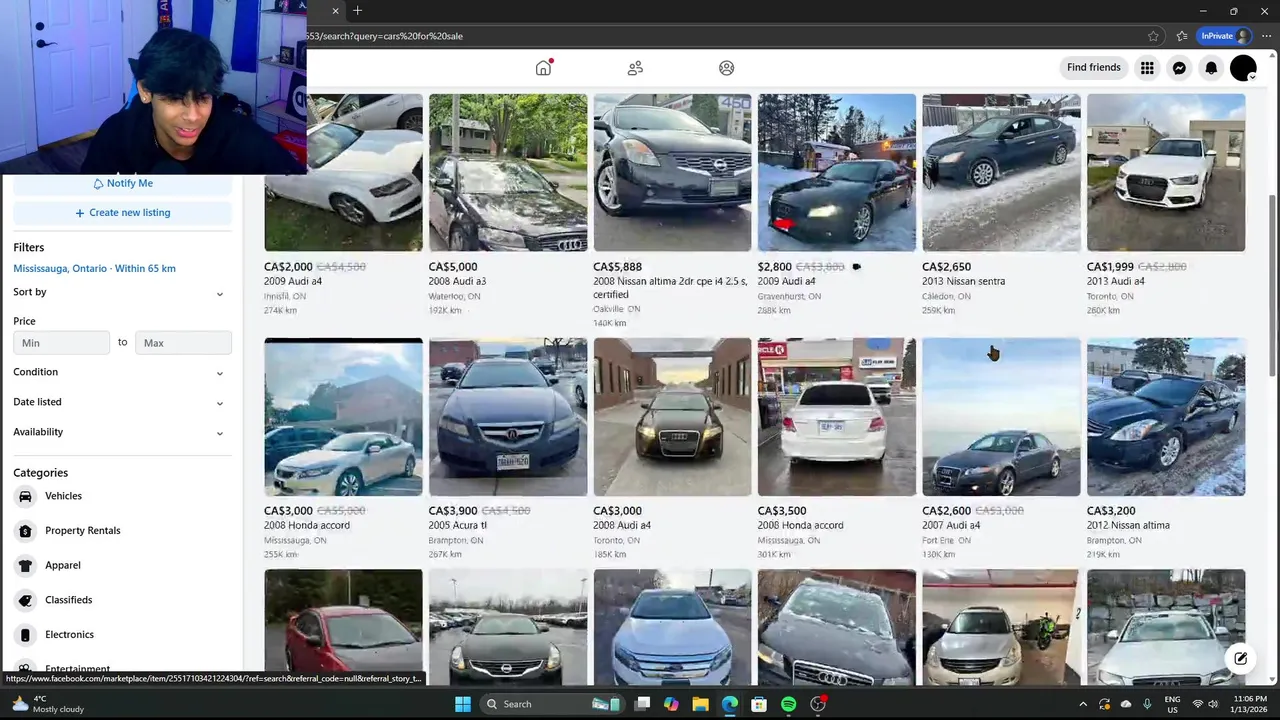1280x720 pixels.
Task: Open the Electronics category
Action: pos(69,635)
